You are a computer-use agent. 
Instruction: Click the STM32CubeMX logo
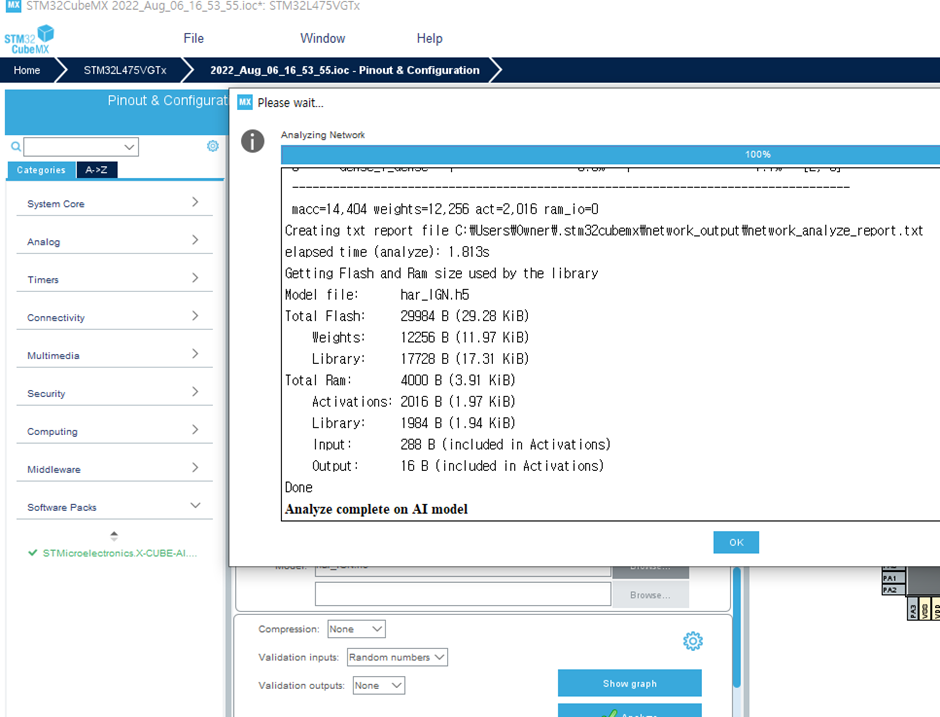[x=28, y=40]
